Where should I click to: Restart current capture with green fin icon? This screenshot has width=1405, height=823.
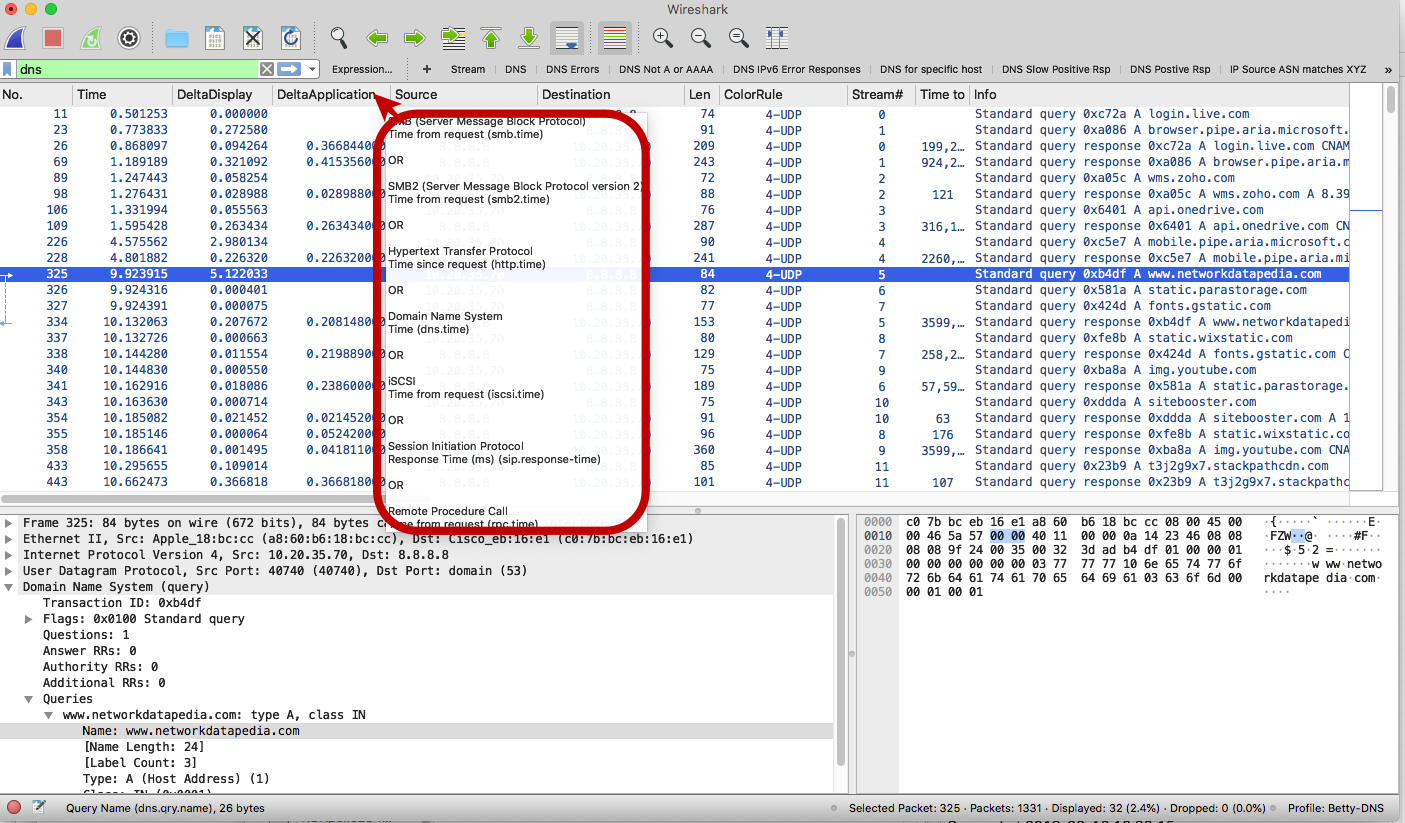91,38
